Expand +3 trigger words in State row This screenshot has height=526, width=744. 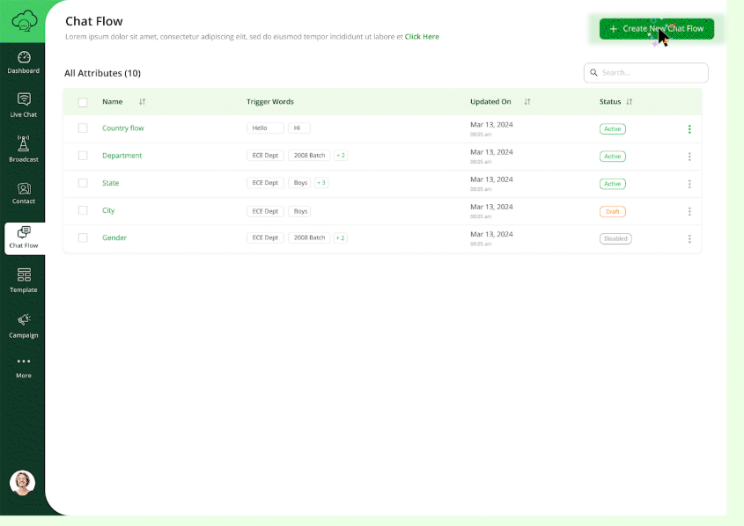point(321,183)
